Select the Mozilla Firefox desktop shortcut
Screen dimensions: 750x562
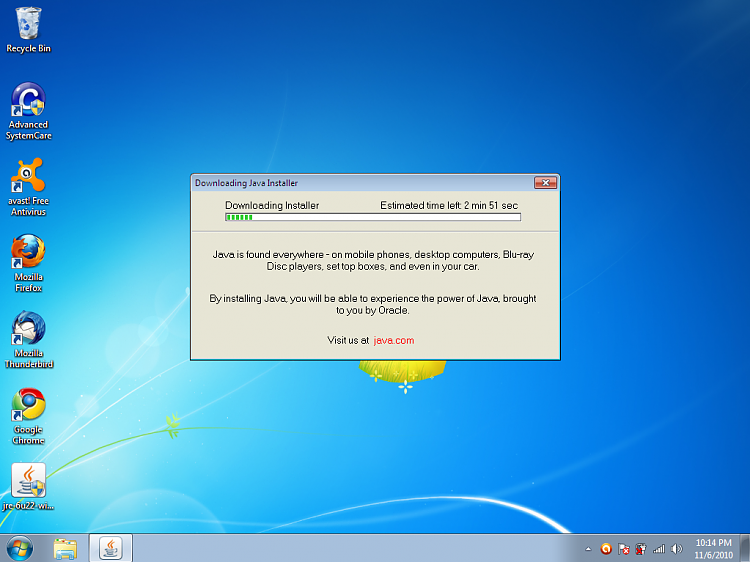coord(28,264)
